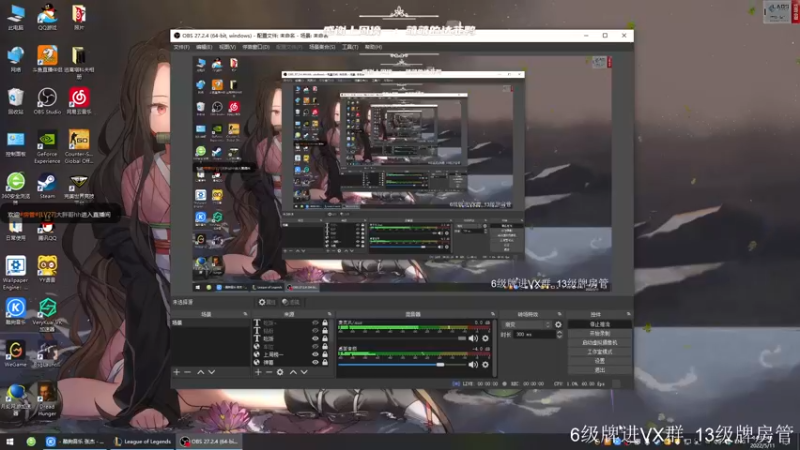Pop out the Controls dock panel
The image size is (800, 450).
click(629, 314)
